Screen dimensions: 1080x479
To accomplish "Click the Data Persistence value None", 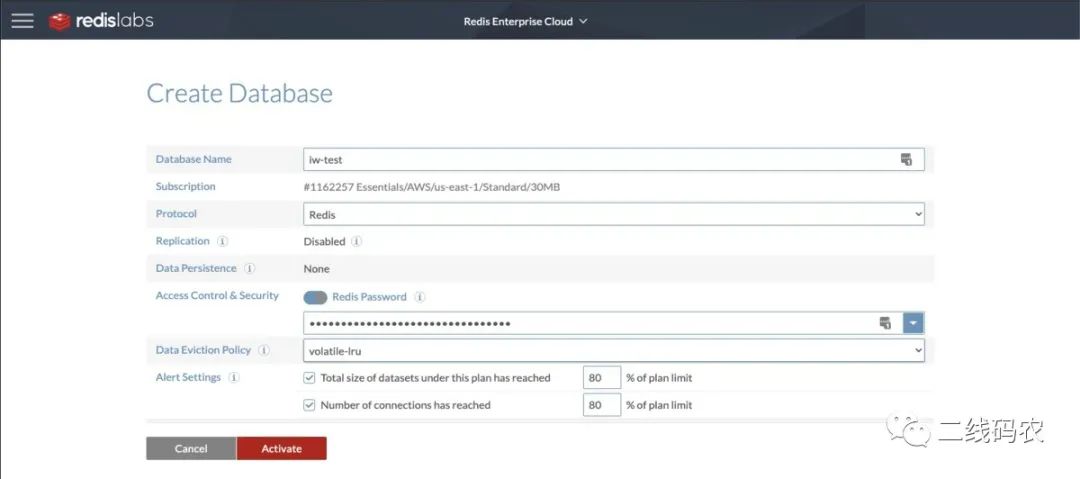I will coord(317,269).
